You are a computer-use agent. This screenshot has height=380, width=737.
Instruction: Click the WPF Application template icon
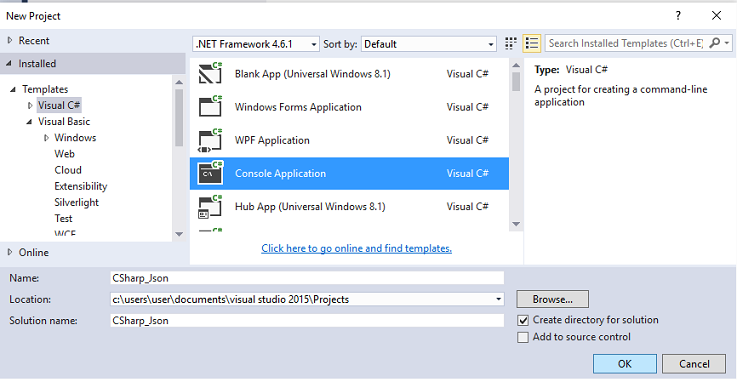(210, 140)
